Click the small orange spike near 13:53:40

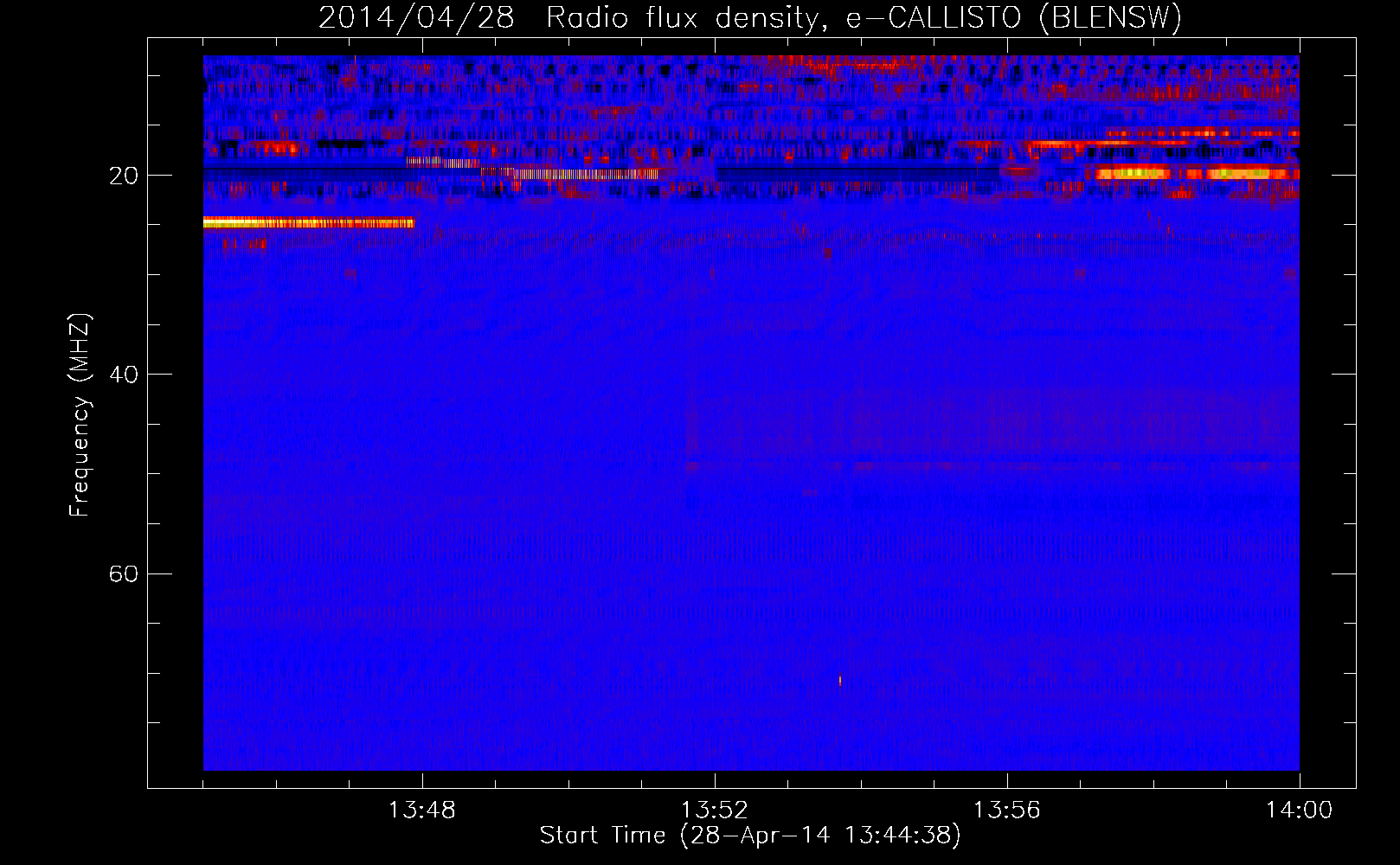(x=840, y=682)
